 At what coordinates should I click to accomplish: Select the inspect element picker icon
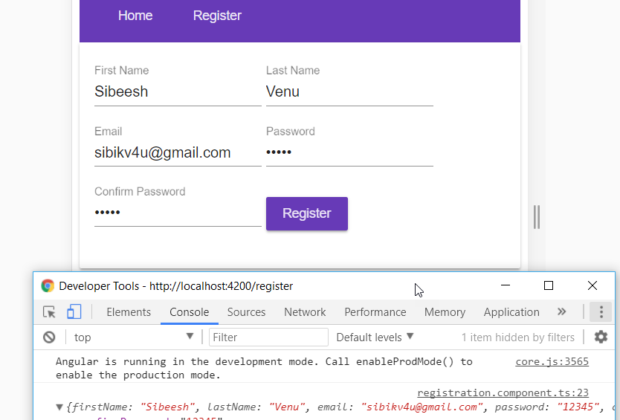[49, 312]
